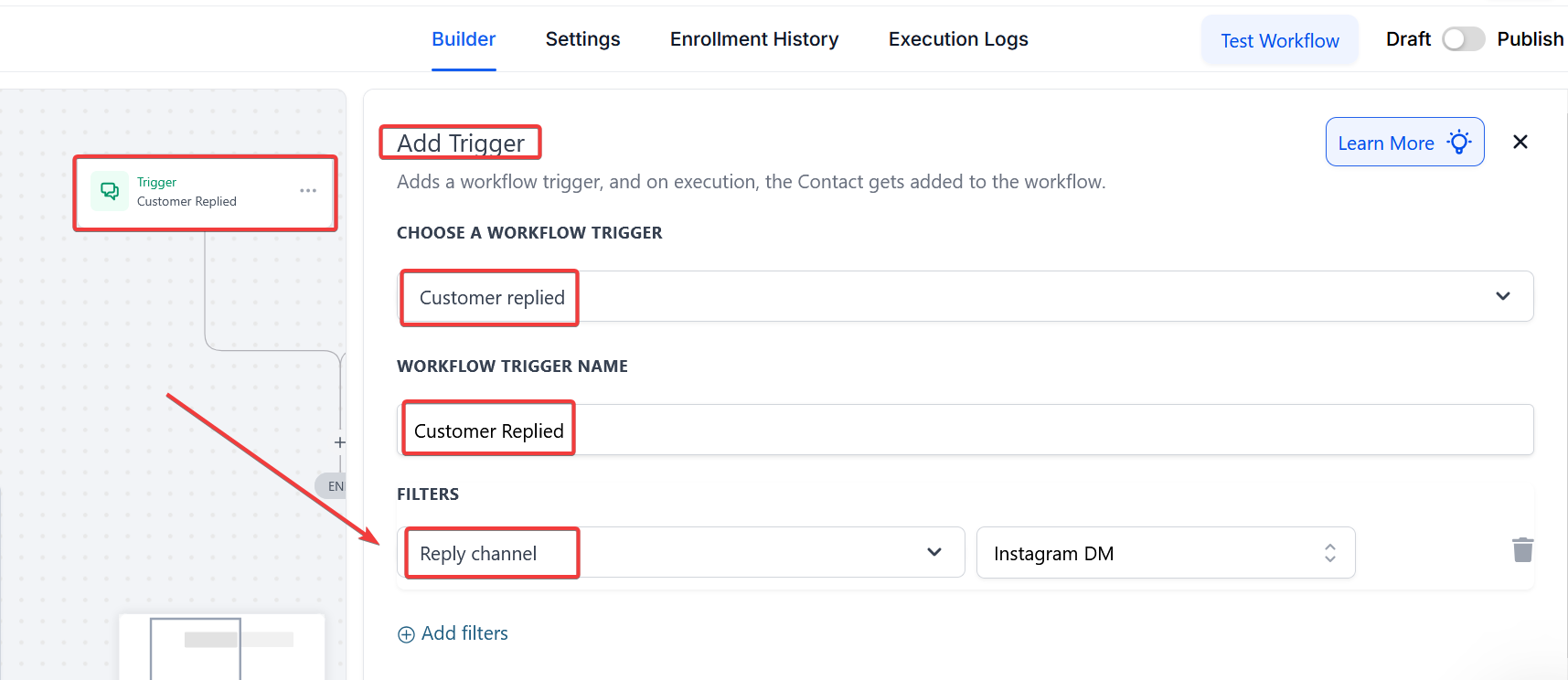Screen dimensions: 1568x680
Task: Expand the workflow trigger dropdown
Action: (1502, 296)
